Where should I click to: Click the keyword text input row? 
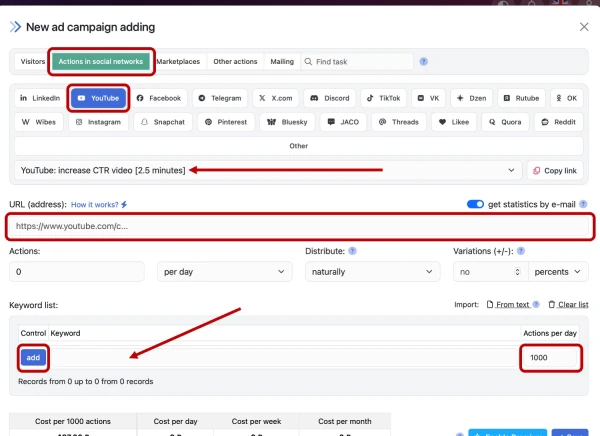[x=284, y=358]
